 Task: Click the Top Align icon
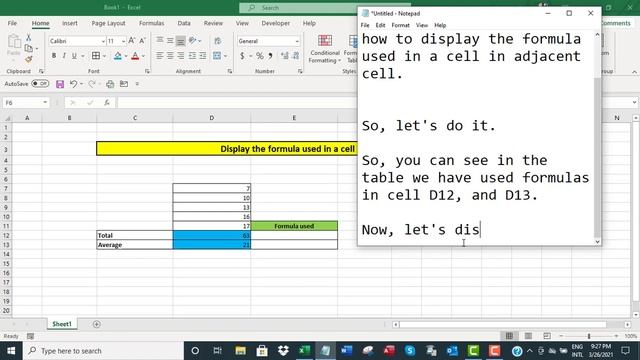pyautogui.click(x=160, y=41)
